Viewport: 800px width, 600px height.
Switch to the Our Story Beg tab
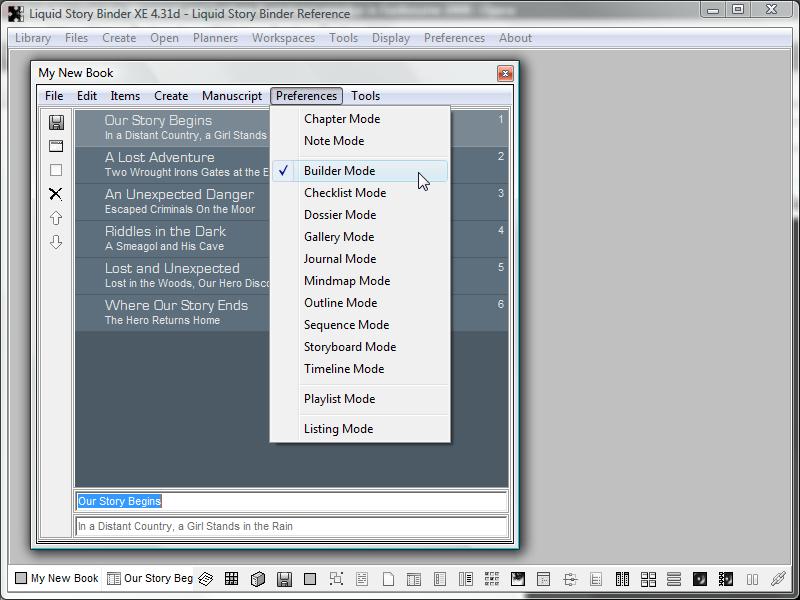click(x=150, y=578)
